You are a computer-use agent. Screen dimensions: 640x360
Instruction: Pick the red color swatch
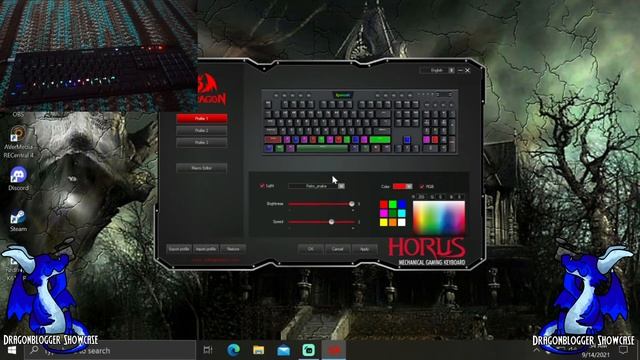pos(384,204)
